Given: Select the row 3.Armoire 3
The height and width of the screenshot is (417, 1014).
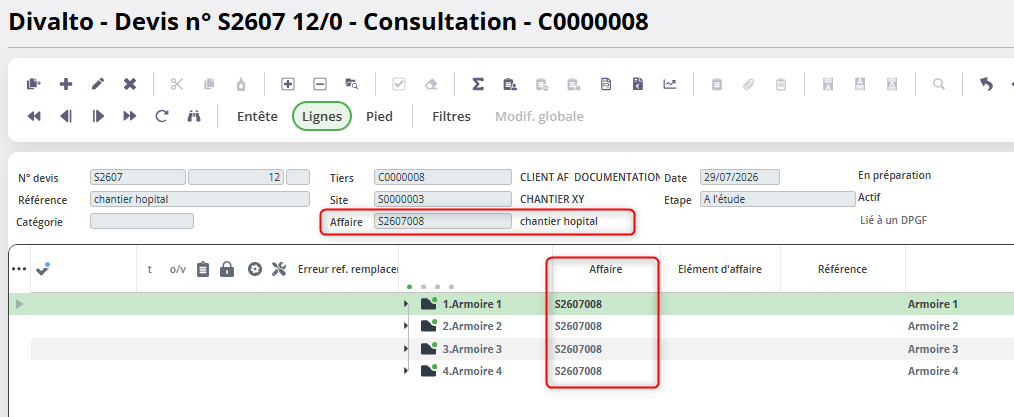Looking at the screenshot, I should pos(512,348).
